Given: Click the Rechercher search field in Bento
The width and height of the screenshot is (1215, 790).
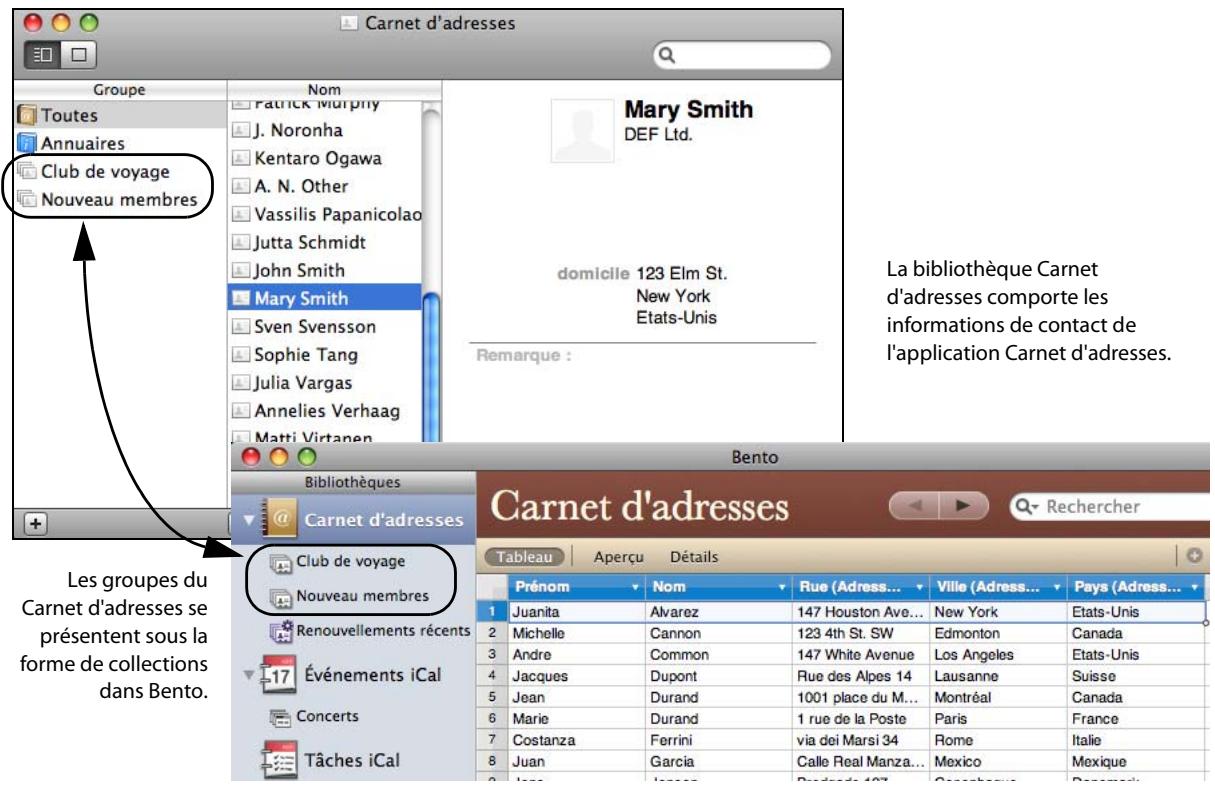Looking at the screenshot, I should pyautogui.click(x=1110, y=507).
